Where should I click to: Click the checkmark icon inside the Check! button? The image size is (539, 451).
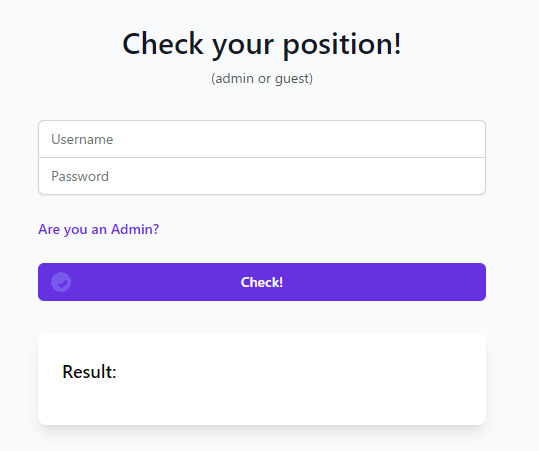point(61,282)
